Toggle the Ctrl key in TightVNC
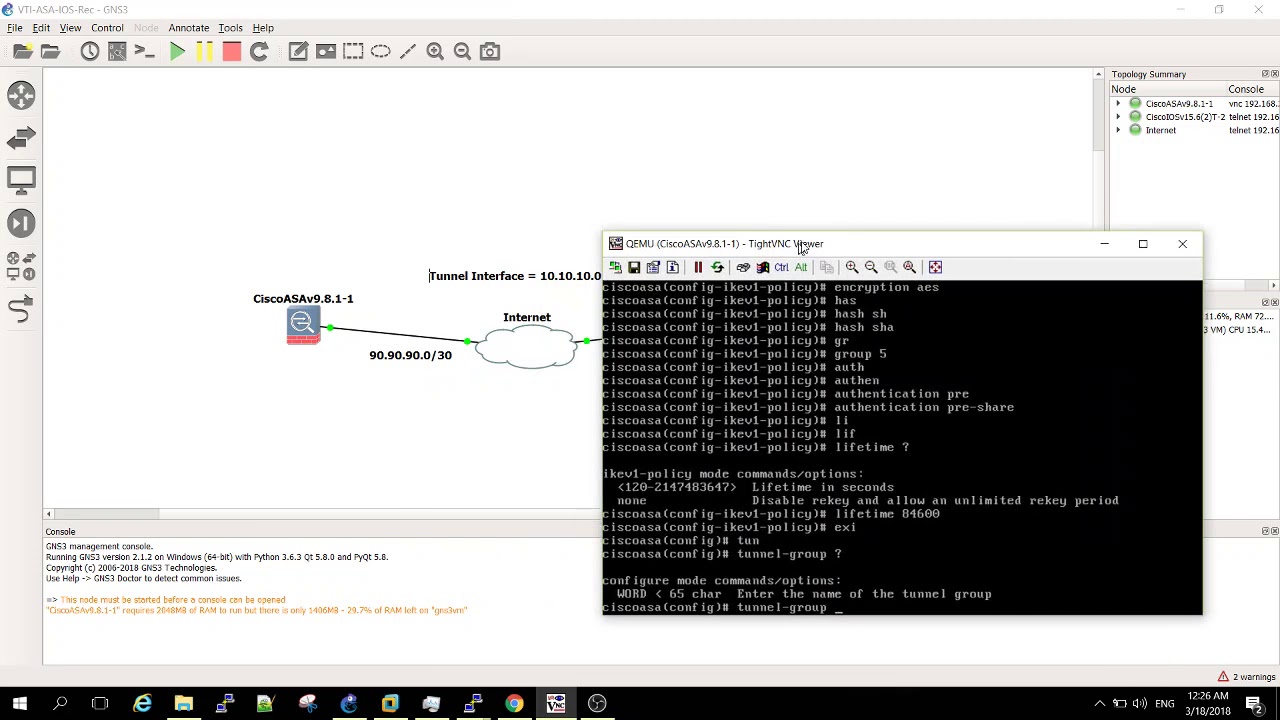The image size is (1280, 720). 782,267
